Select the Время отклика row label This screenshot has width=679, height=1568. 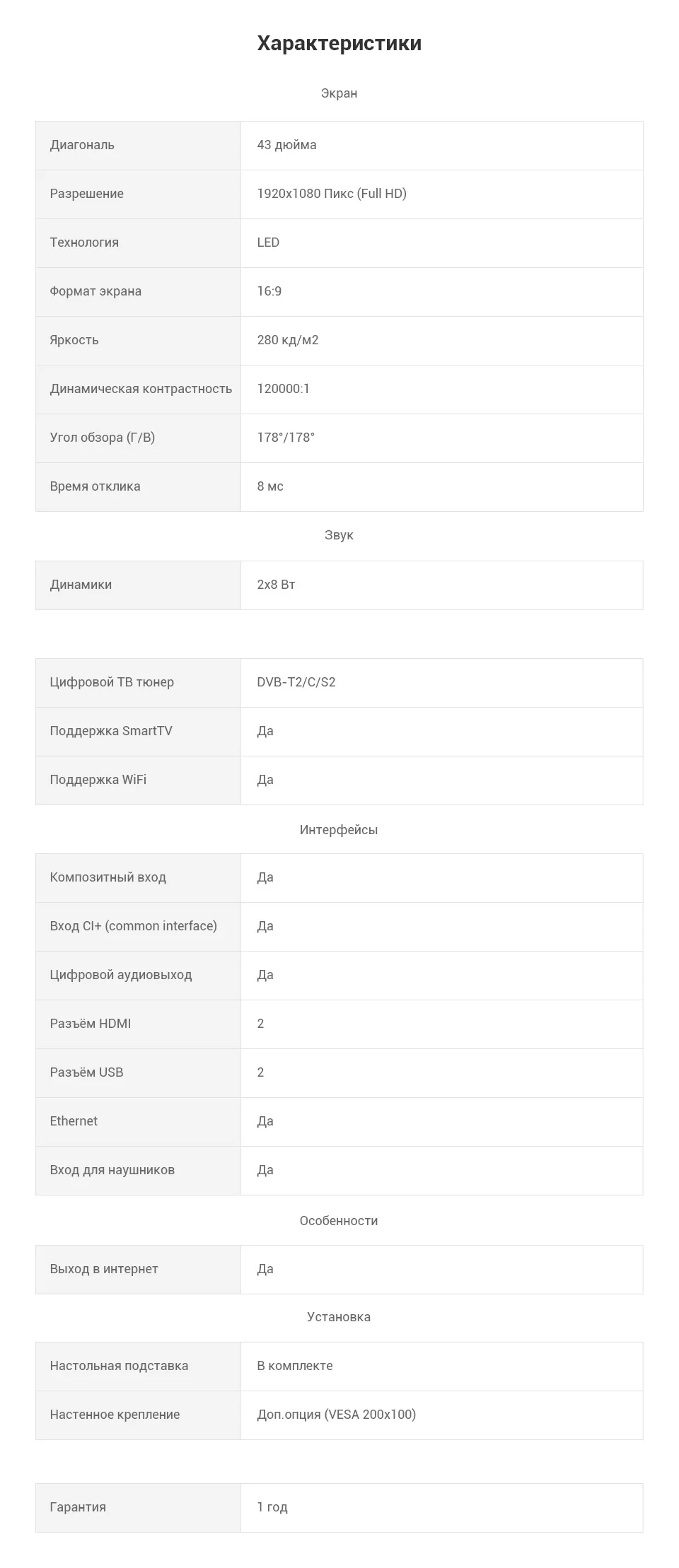pos(95,486)
